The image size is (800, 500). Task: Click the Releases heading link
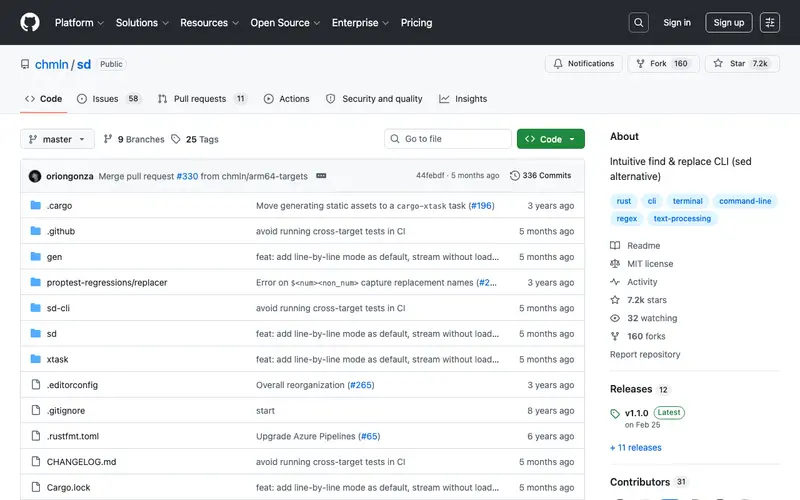coord(631,389)
